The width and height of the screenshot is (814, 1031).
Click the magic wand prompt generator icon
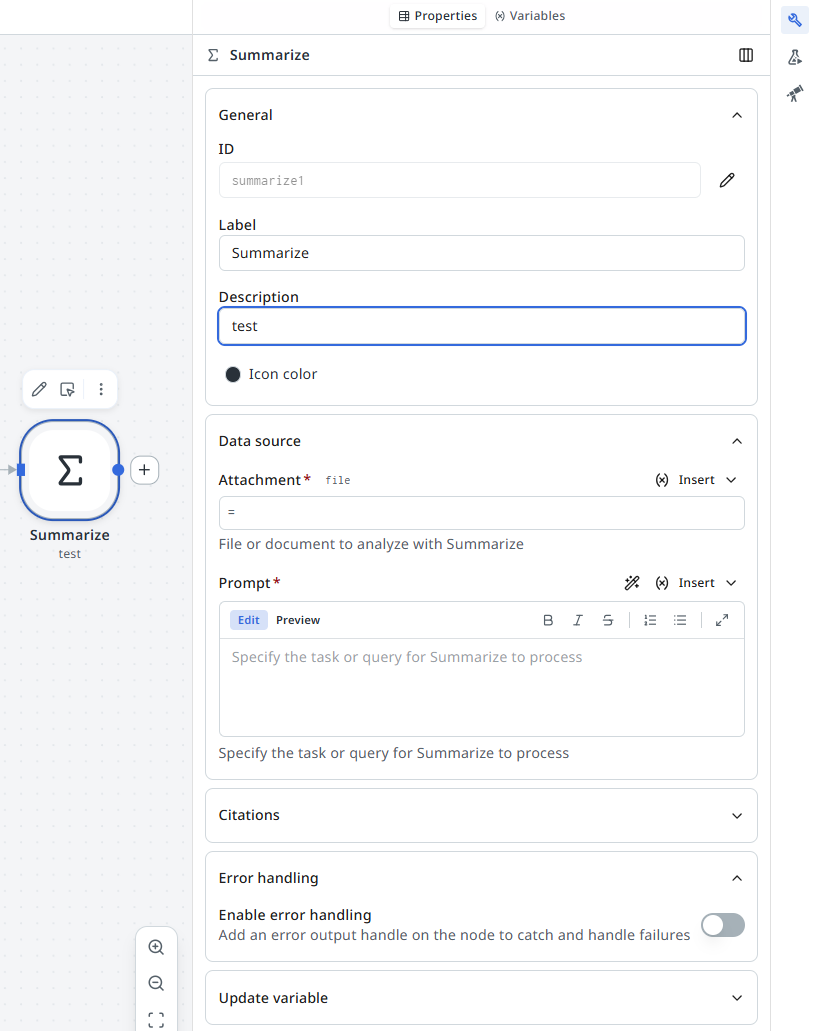(632, 583)
